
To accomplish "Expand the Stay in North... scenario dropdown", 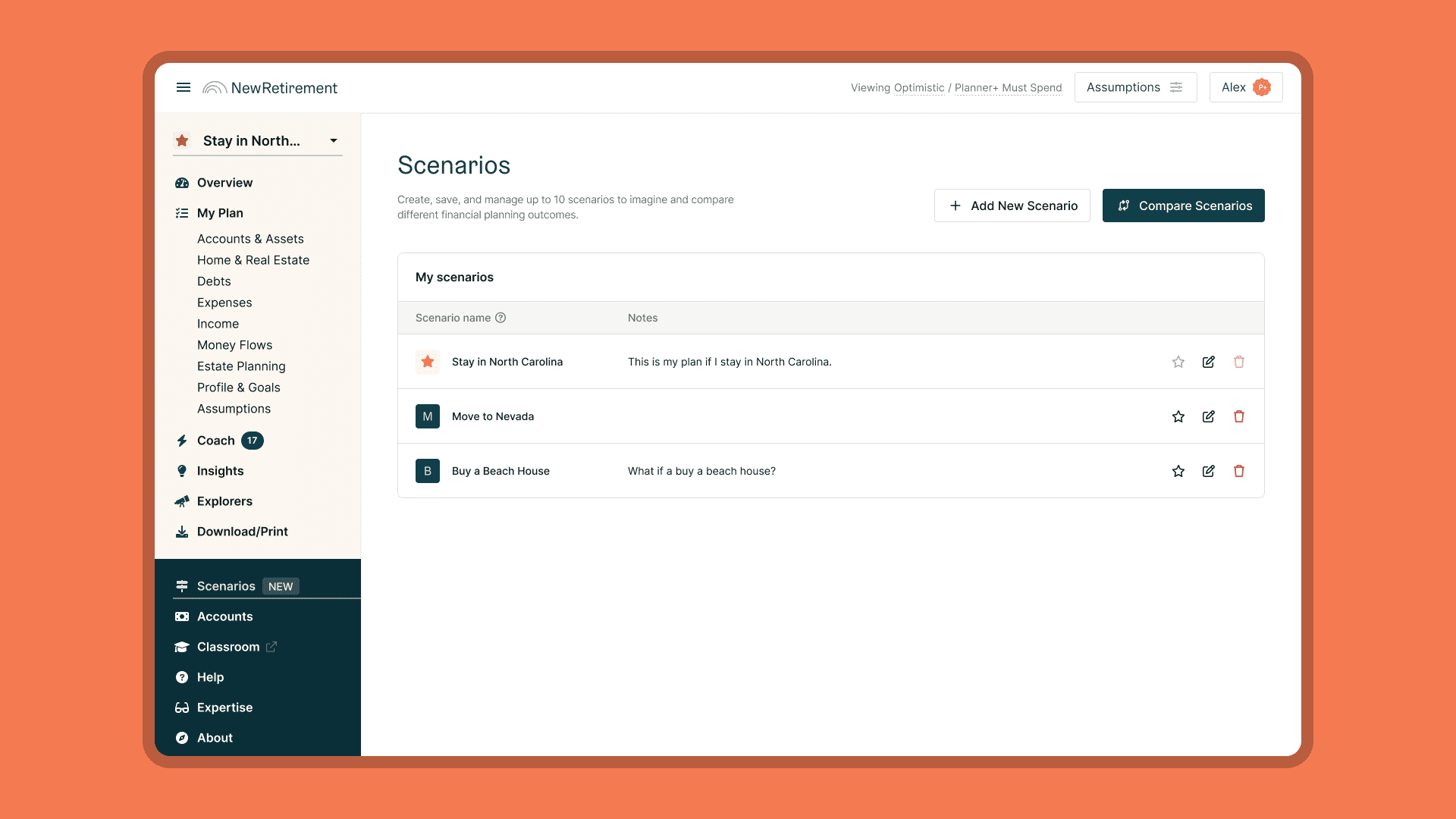I will 333,141.
